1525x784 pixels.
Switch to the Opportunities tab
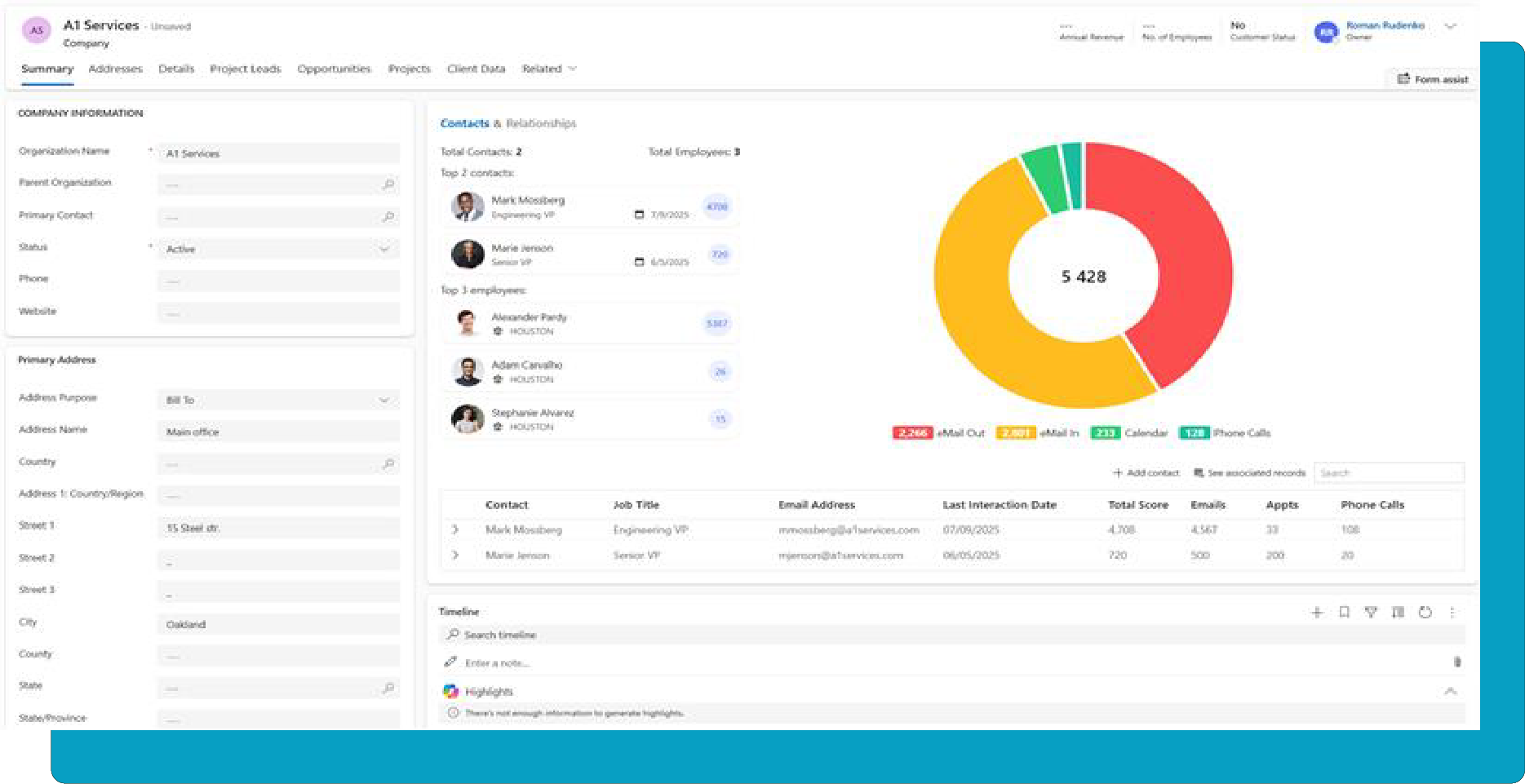pyautogui.click(x=334, y=69)
